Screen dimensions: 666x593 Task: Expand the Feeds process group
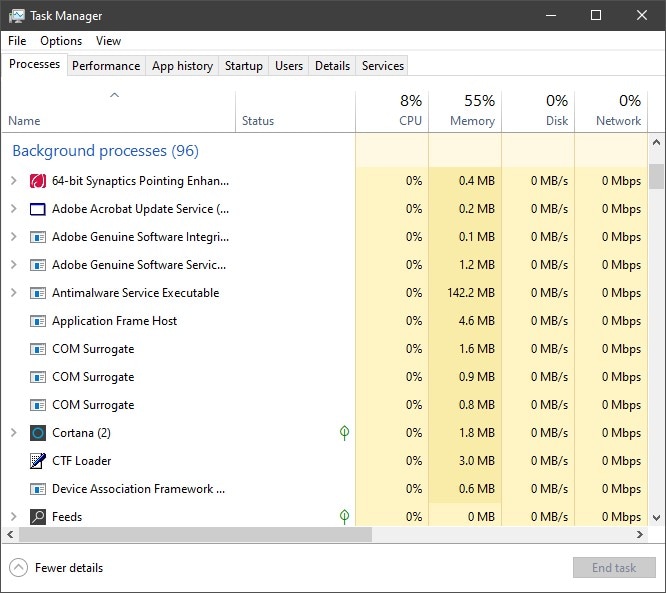click(x=13, y=517)
